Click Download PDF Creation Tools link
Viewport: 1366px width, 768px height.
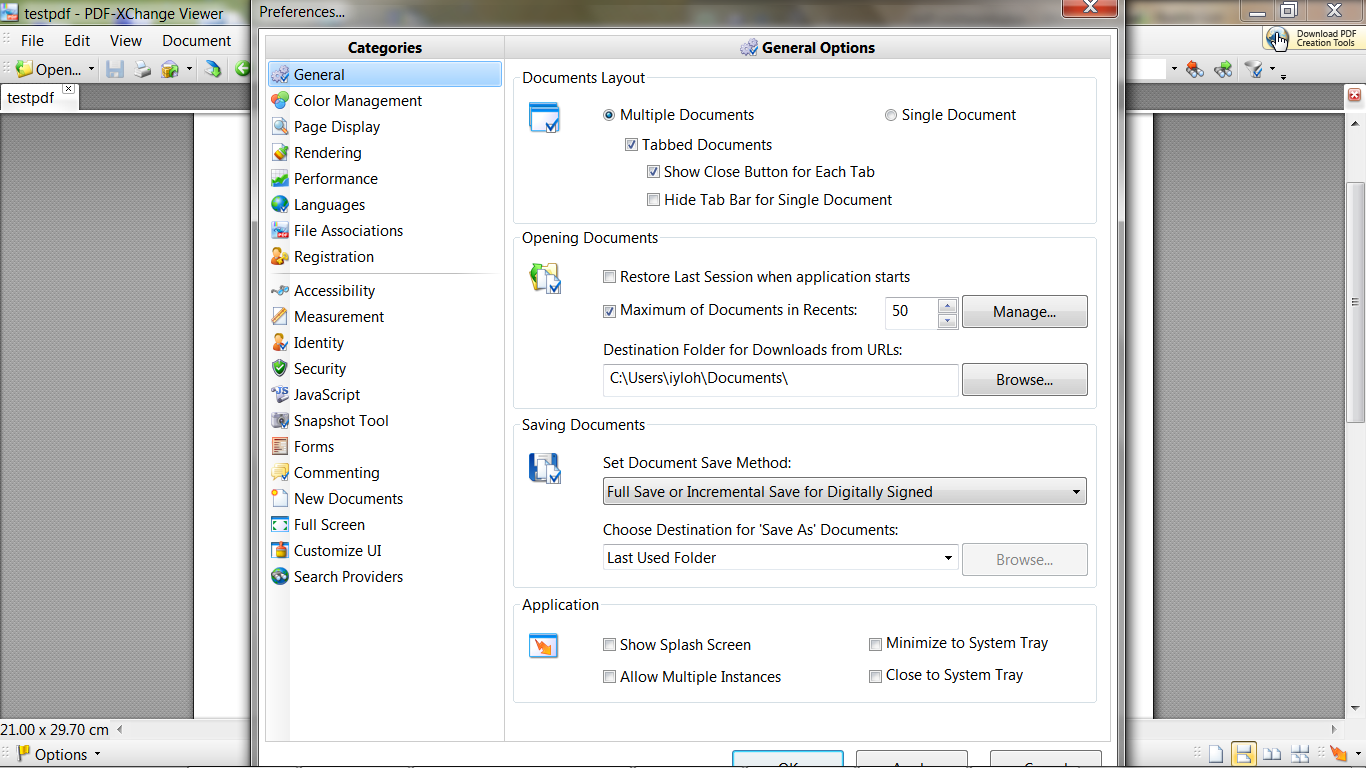coord(1313,39)
